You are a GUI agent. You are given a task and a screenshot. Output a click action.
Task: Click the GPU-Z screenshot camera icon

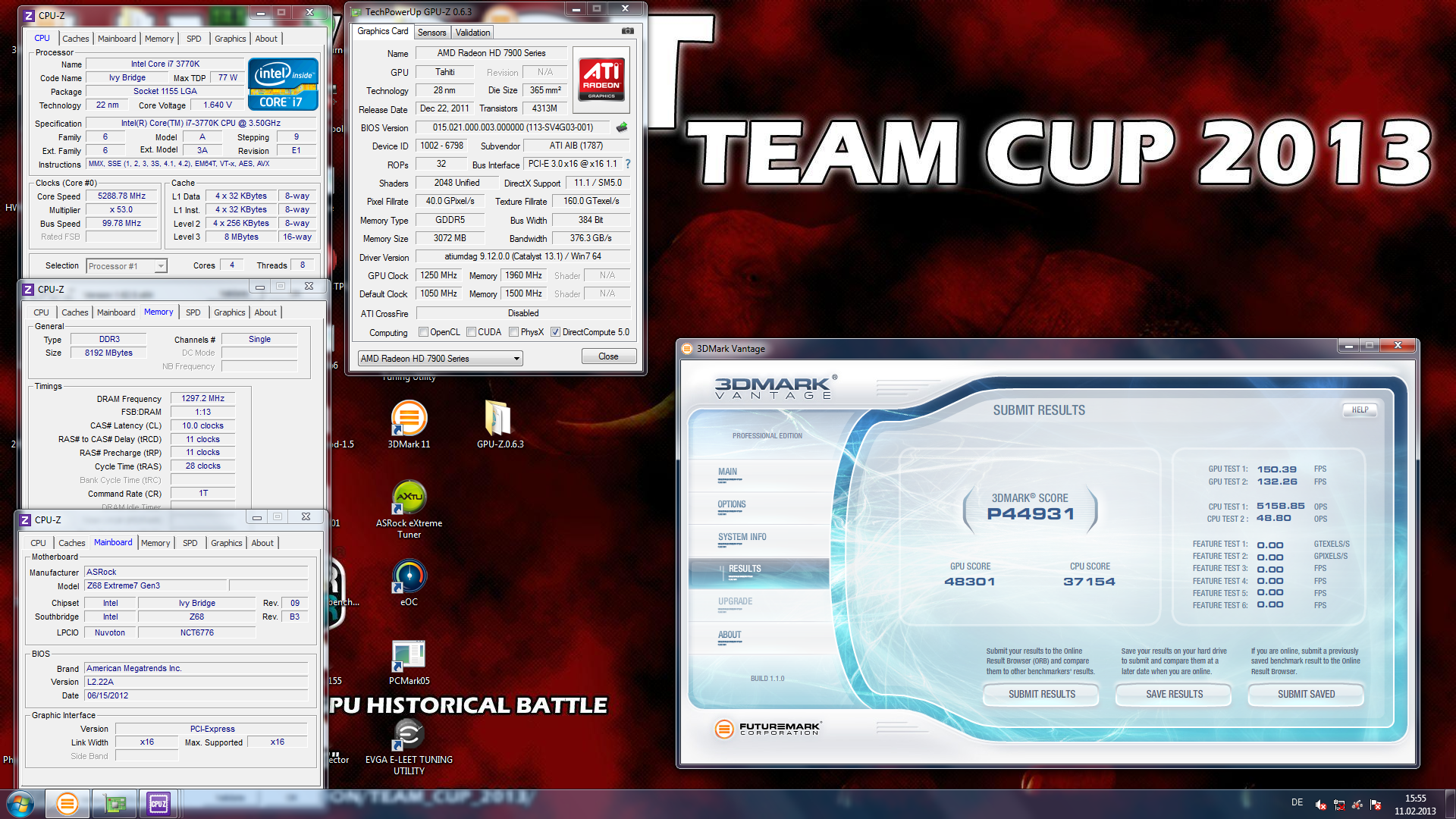point(628,31)
